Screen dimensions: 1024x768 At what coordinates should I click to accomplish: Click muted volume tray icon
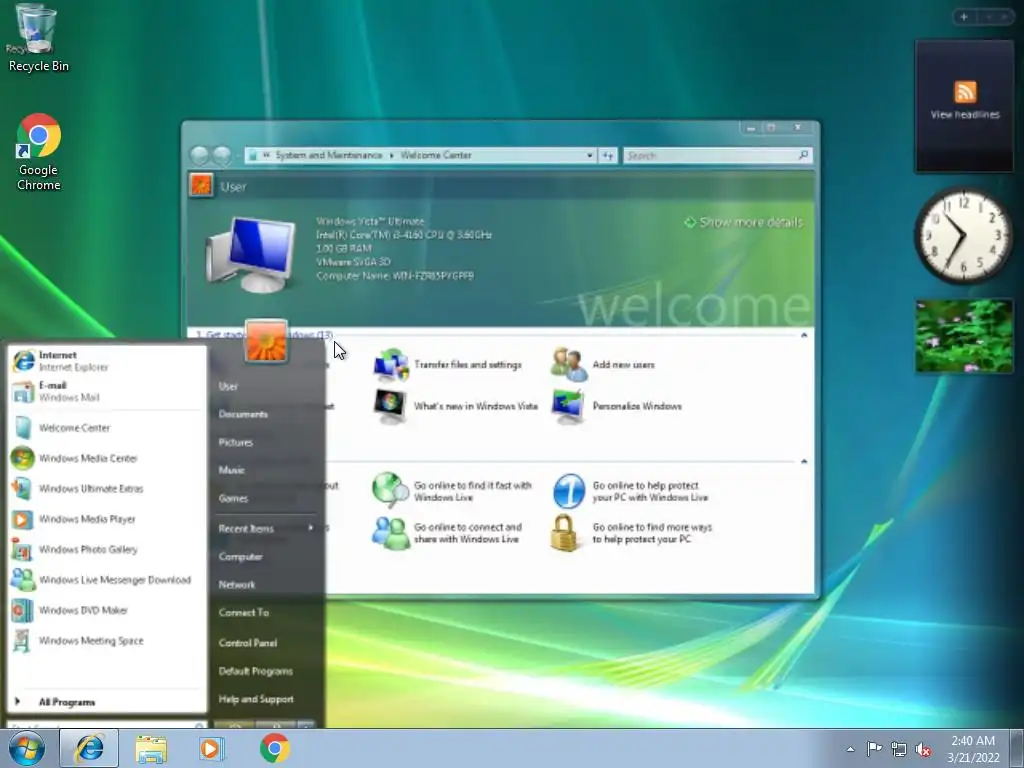[923, 750]
